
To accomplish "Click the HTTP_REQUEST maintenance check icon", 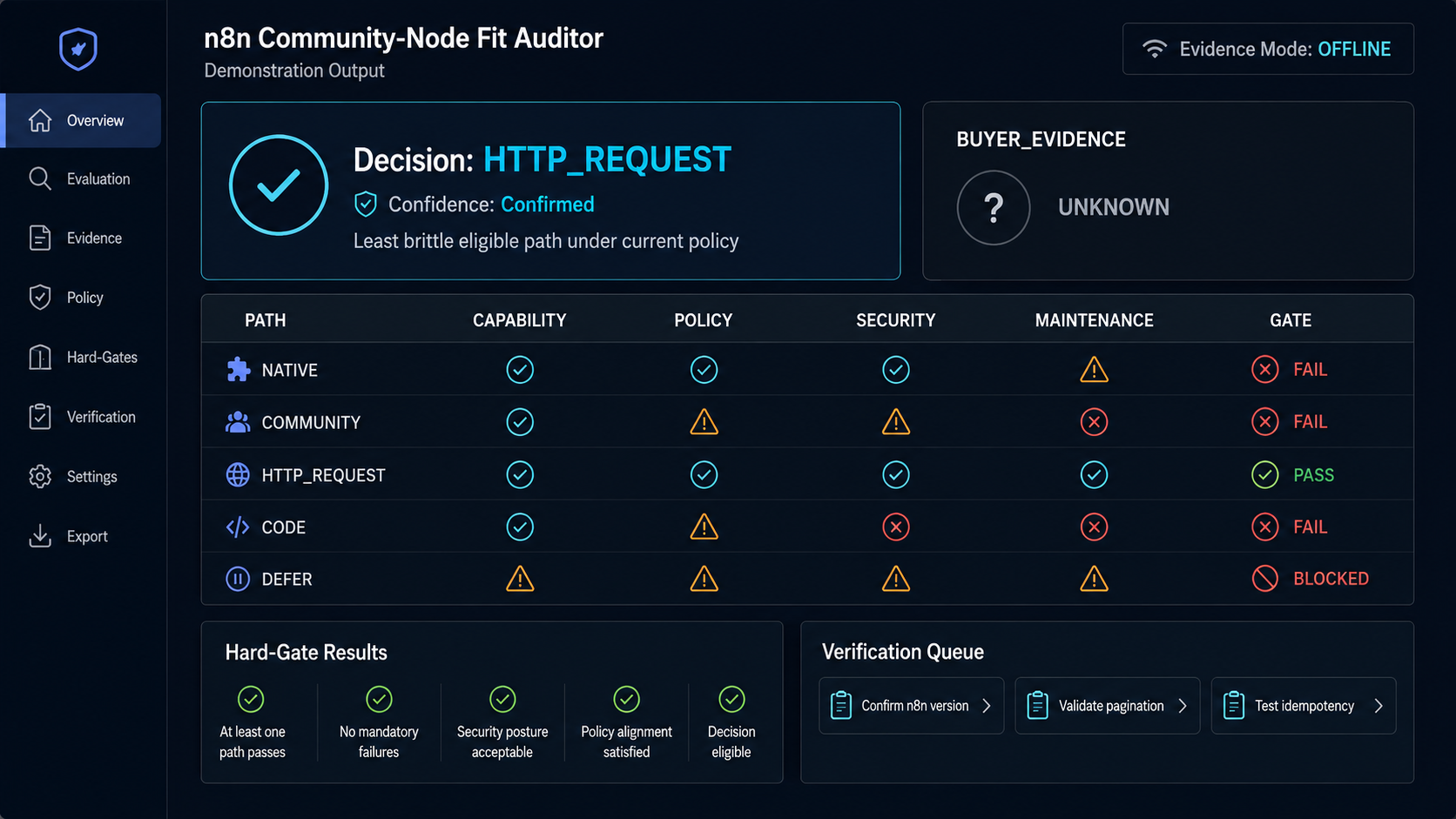I will click(x=1094, y=474).
